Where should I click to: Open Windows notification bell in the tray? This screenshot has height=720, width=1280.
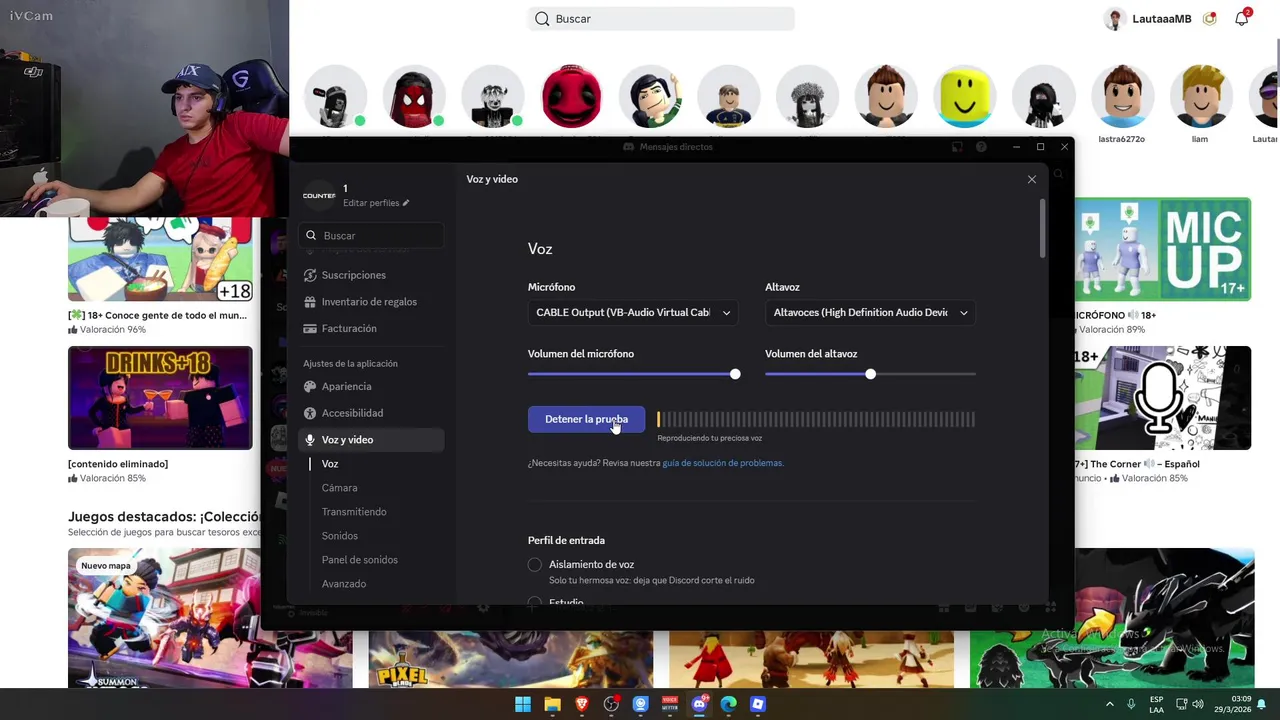click(1262, 704)
